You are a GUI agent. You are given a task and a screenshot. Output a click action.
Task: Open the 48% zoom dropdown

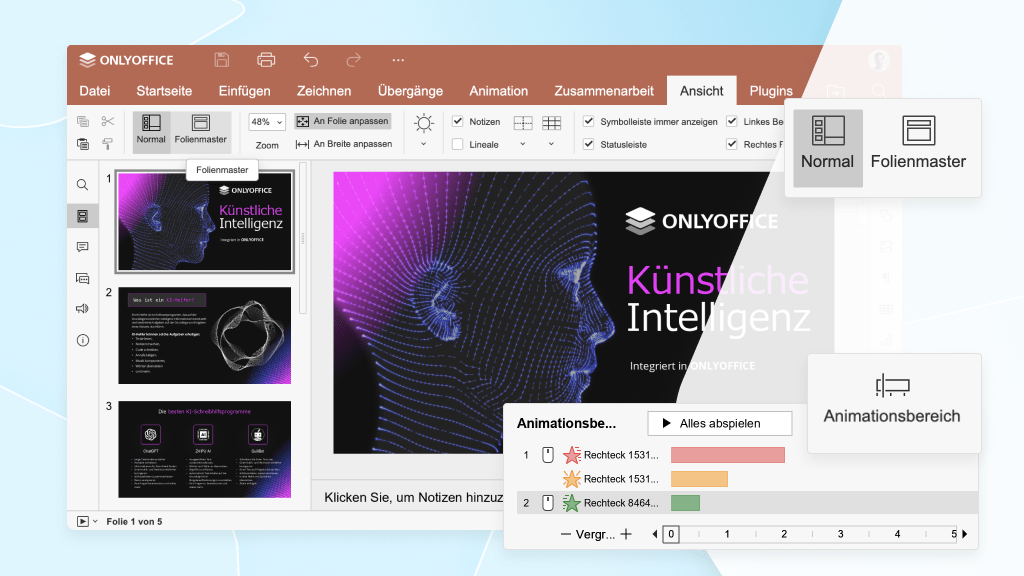[266, 122]
